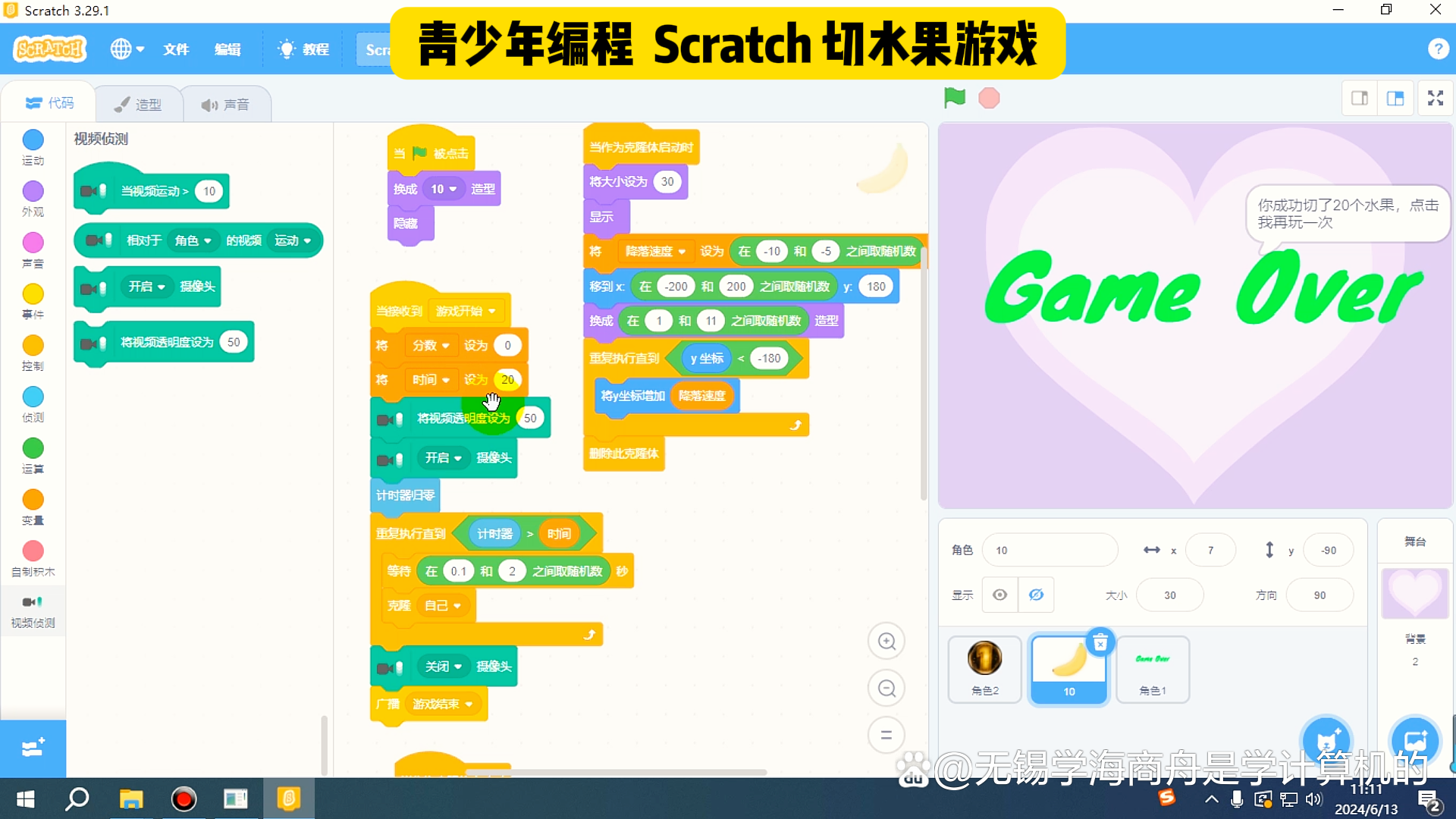Image resolution: width=1456 pixels, height=819 pixels.
Task: Select the banana sprite 10 thumbnail
Action: tap(1068, 669)
